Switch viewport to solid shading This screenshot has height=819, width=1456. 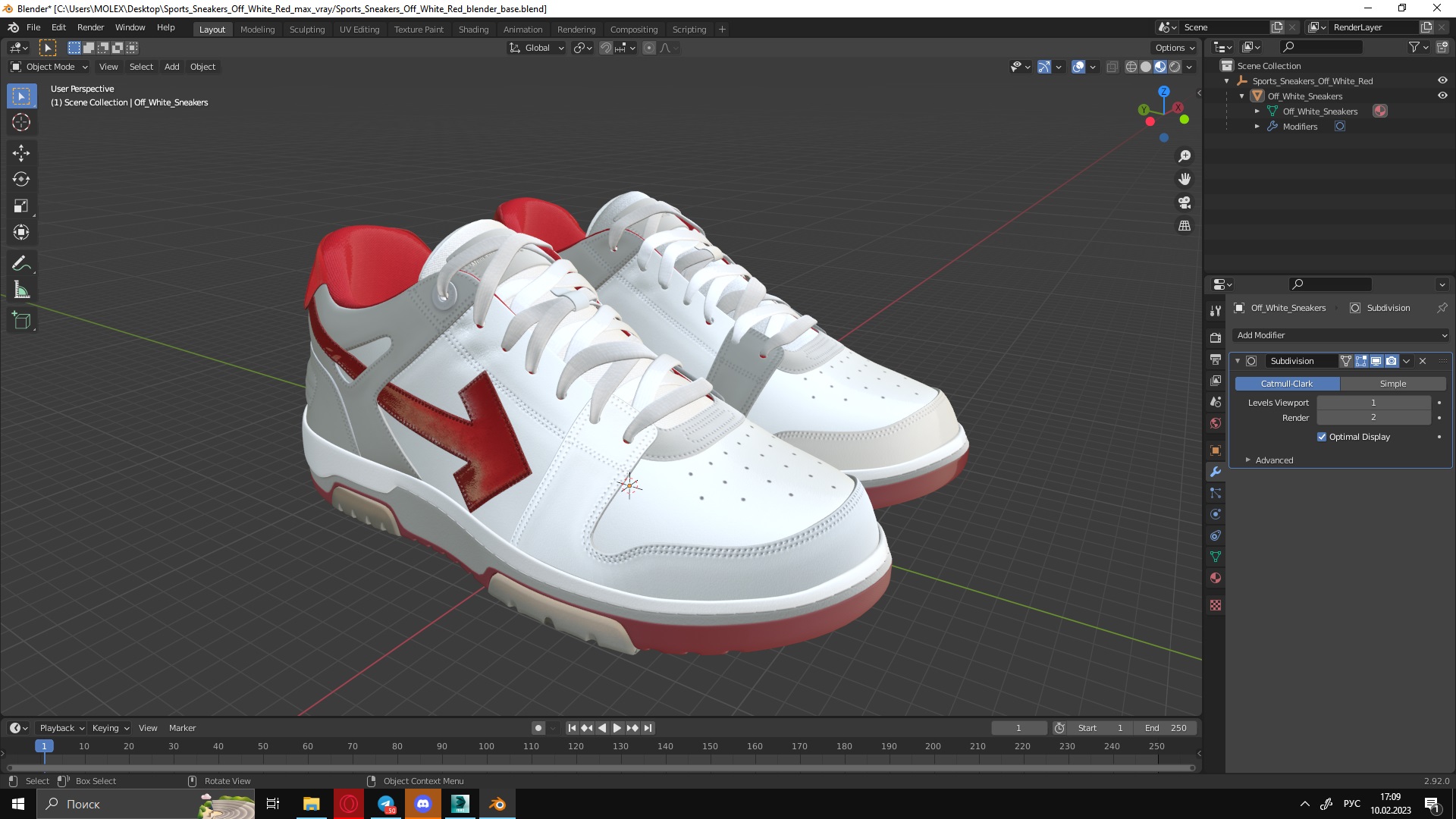[x=1146, y=67]
